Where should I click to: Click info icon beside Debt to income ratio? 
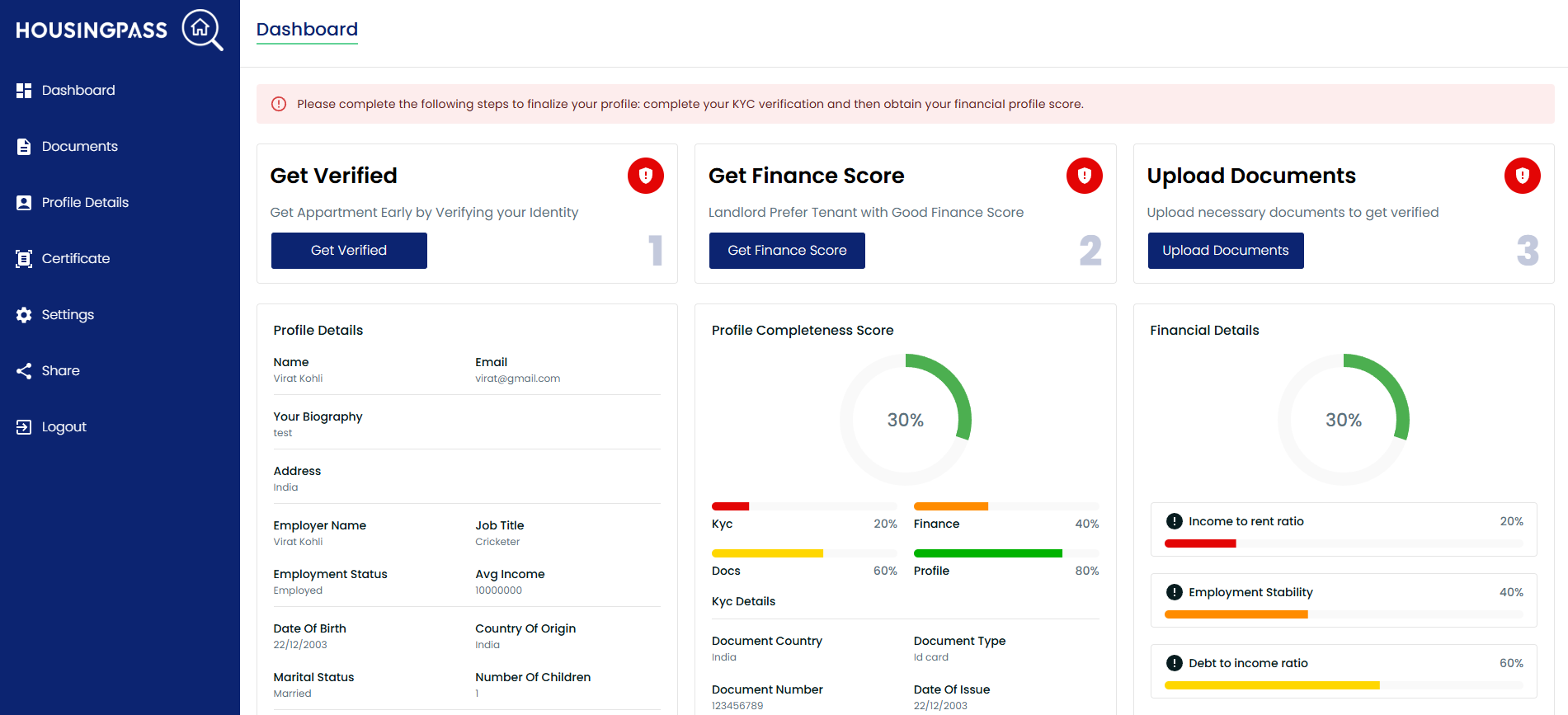(1174, 663)
